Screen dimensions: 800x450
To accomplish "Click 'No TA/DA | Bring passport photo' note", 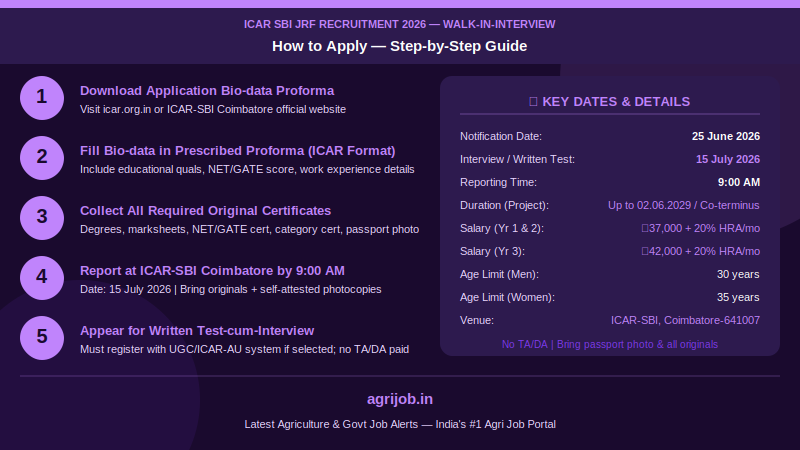I will [610, 344].
